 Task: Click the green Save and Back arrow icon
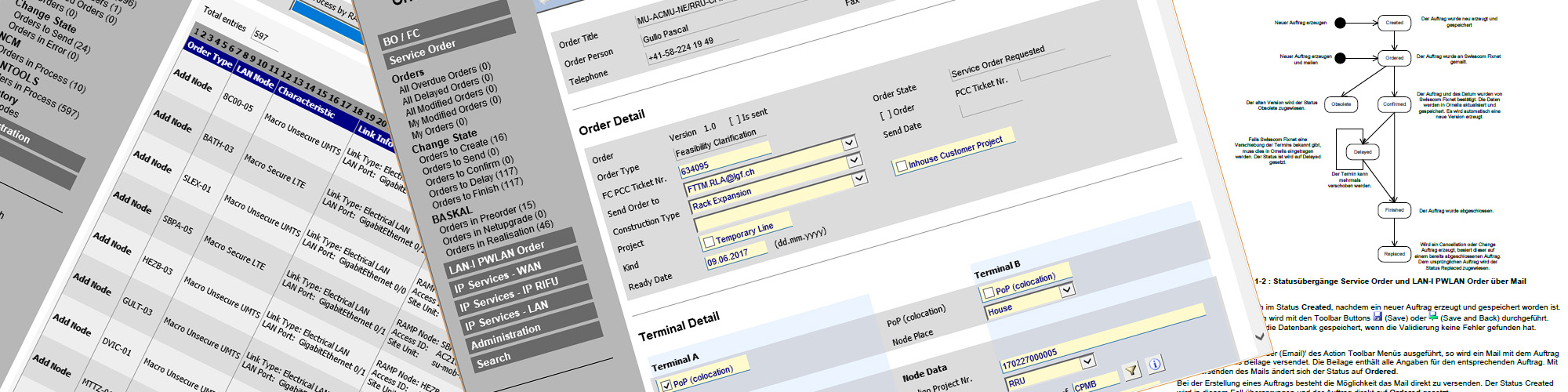[x=1433, y=317]
